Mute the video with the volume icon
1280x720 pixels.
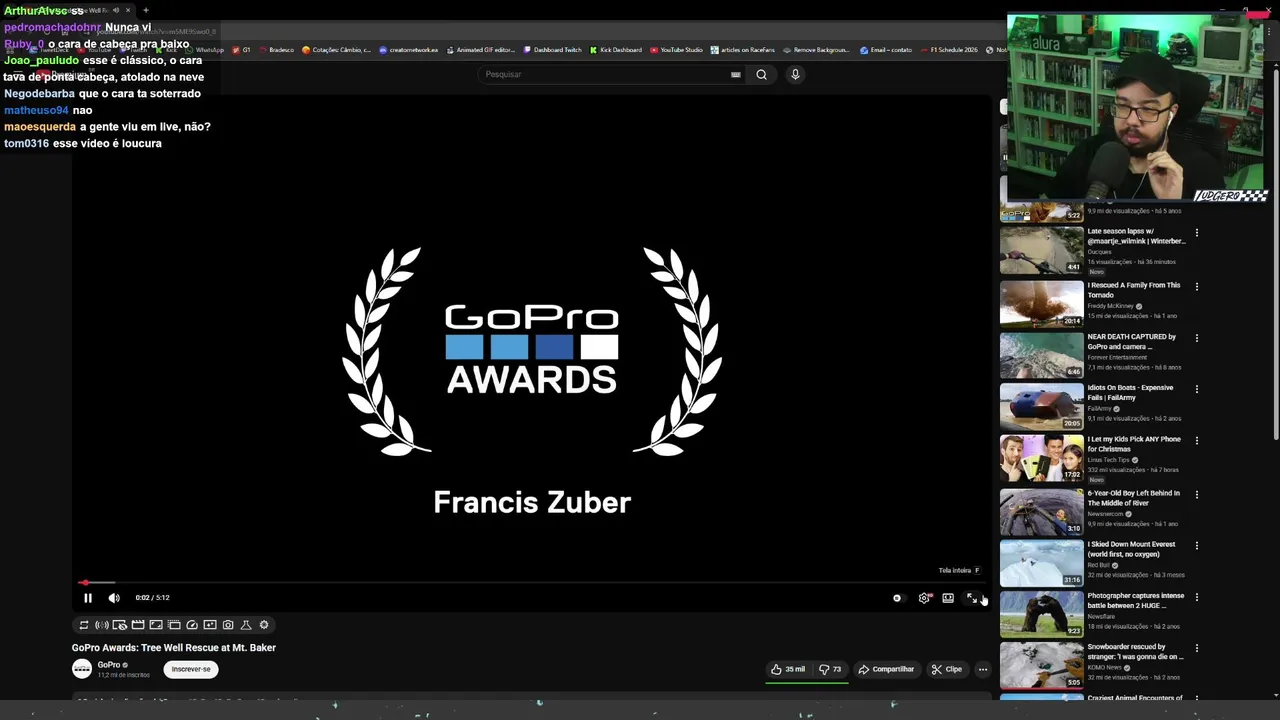[114, 598]
